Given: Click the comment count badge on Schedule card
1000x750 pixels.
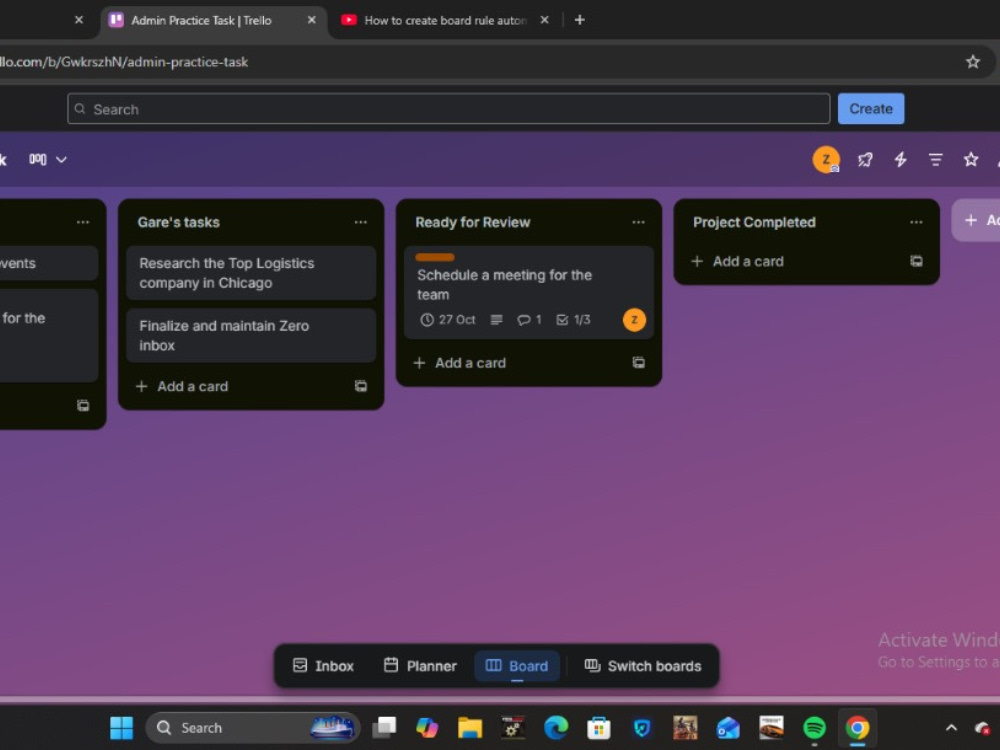Looking at the screenshot, I should click(529, 320).
